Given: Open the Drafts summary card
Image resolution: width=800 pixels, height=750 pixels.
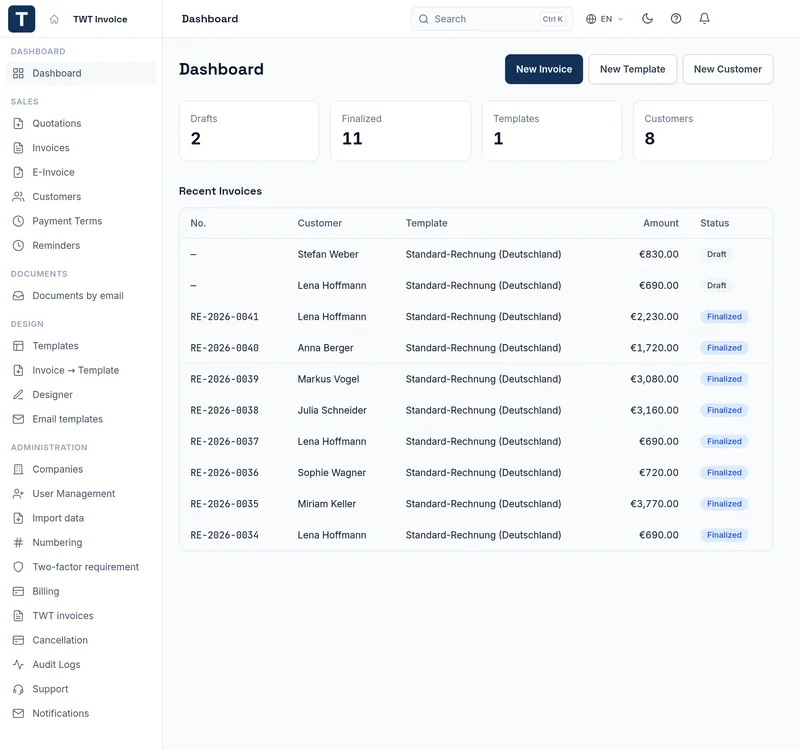Looking at the screenshot, I should [x=249, y=131].
